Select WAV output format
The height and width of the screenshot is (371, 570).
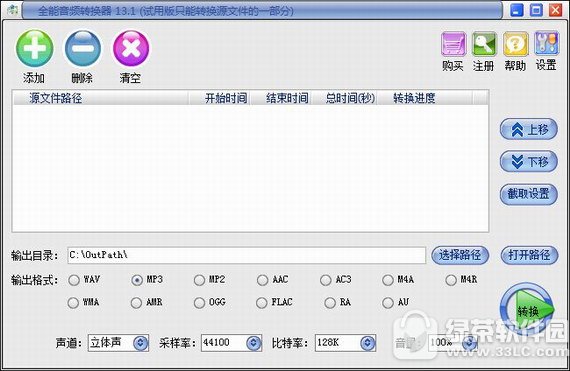point(74,280)
